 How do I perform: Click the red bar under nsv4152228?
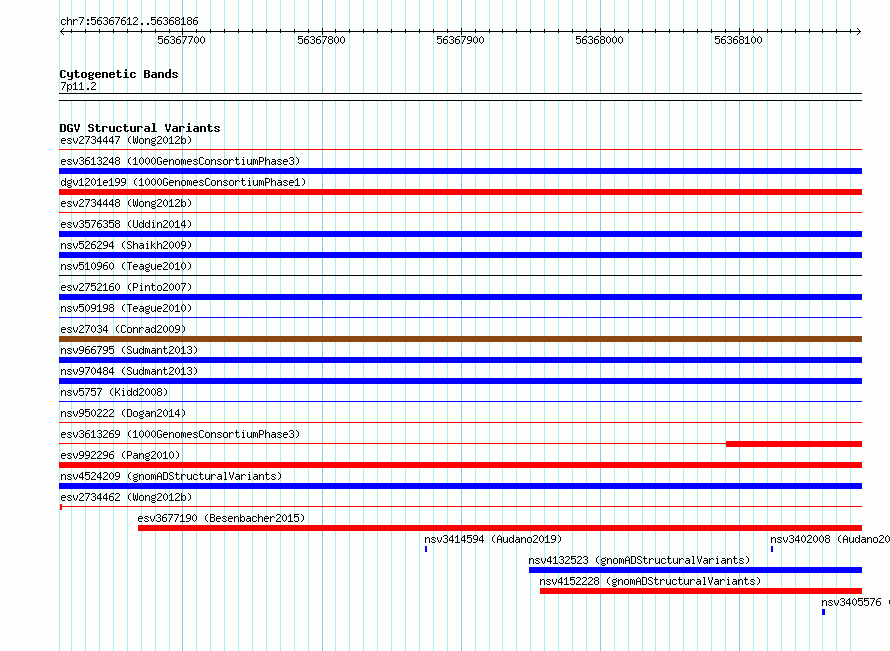(x=701, y=591)
